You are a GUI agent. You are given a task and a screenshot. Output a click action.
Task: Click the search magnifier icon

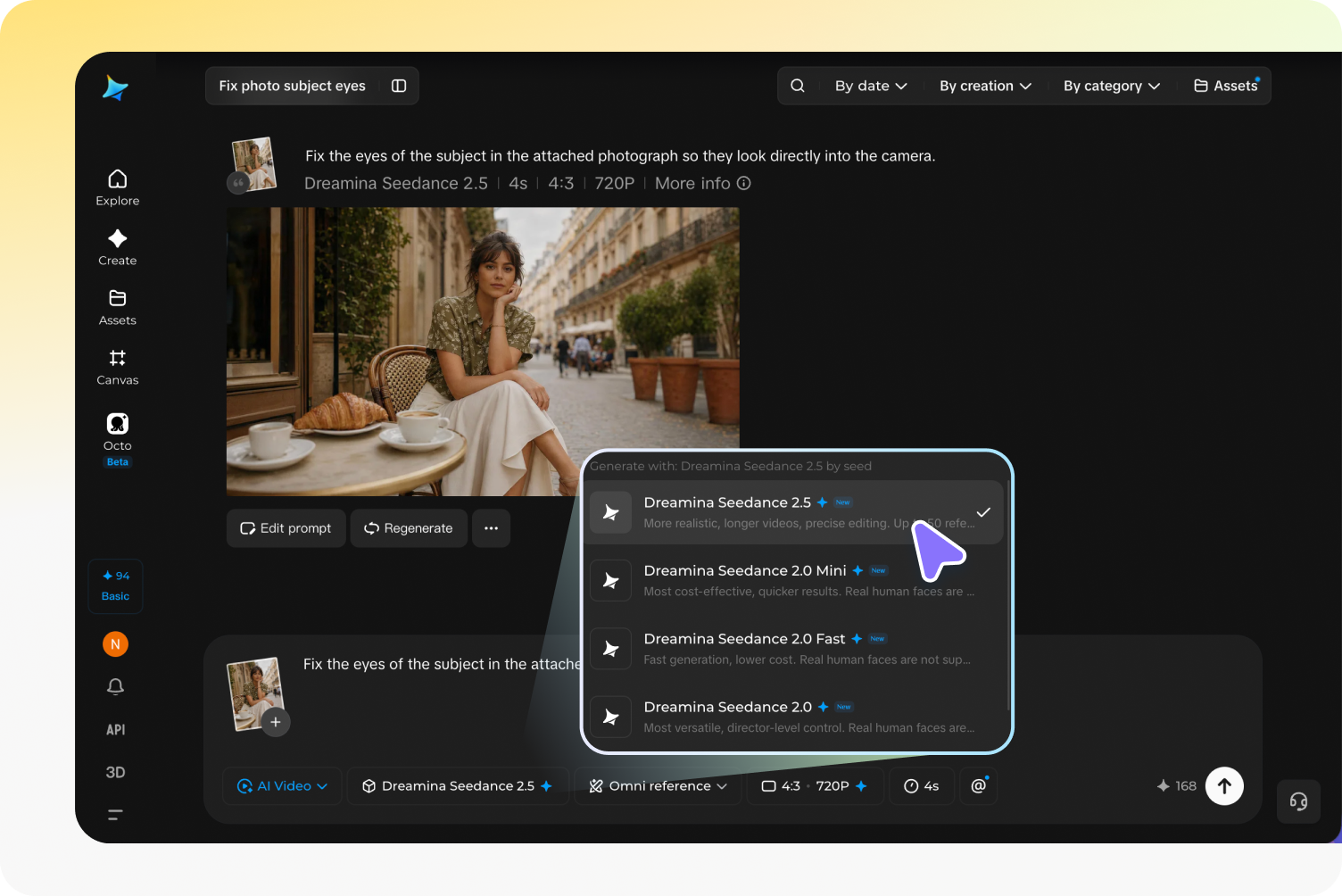[798, 86]
